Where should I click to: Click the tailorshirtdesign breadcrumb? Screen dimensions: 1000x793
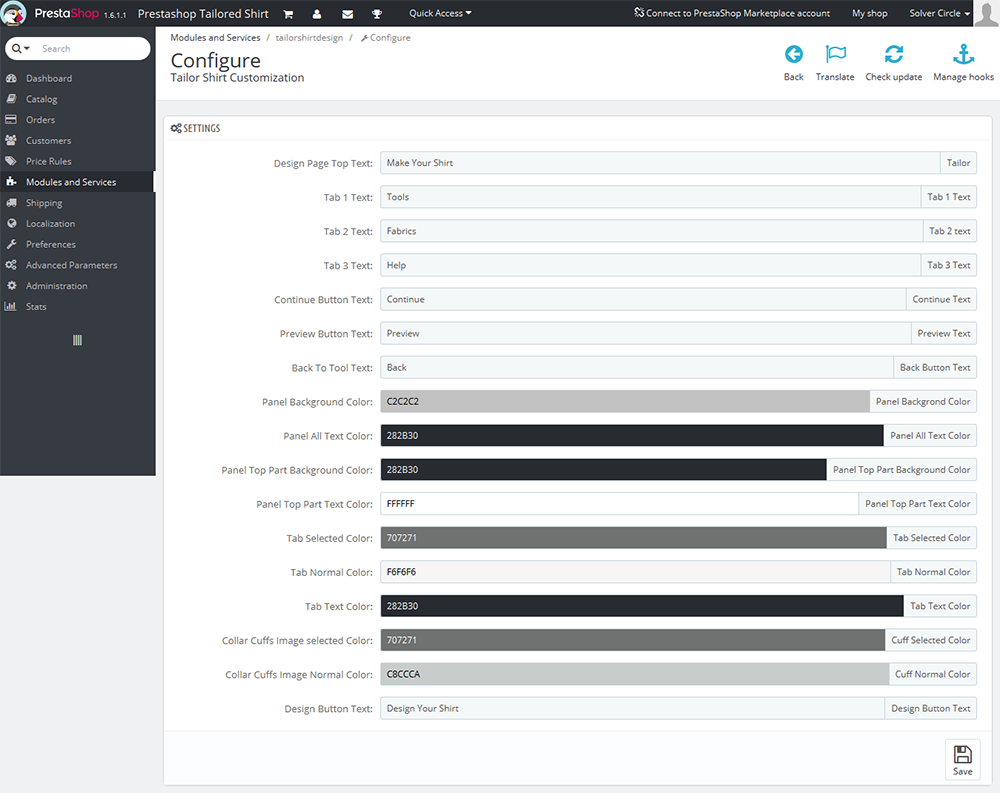(309, 38)
